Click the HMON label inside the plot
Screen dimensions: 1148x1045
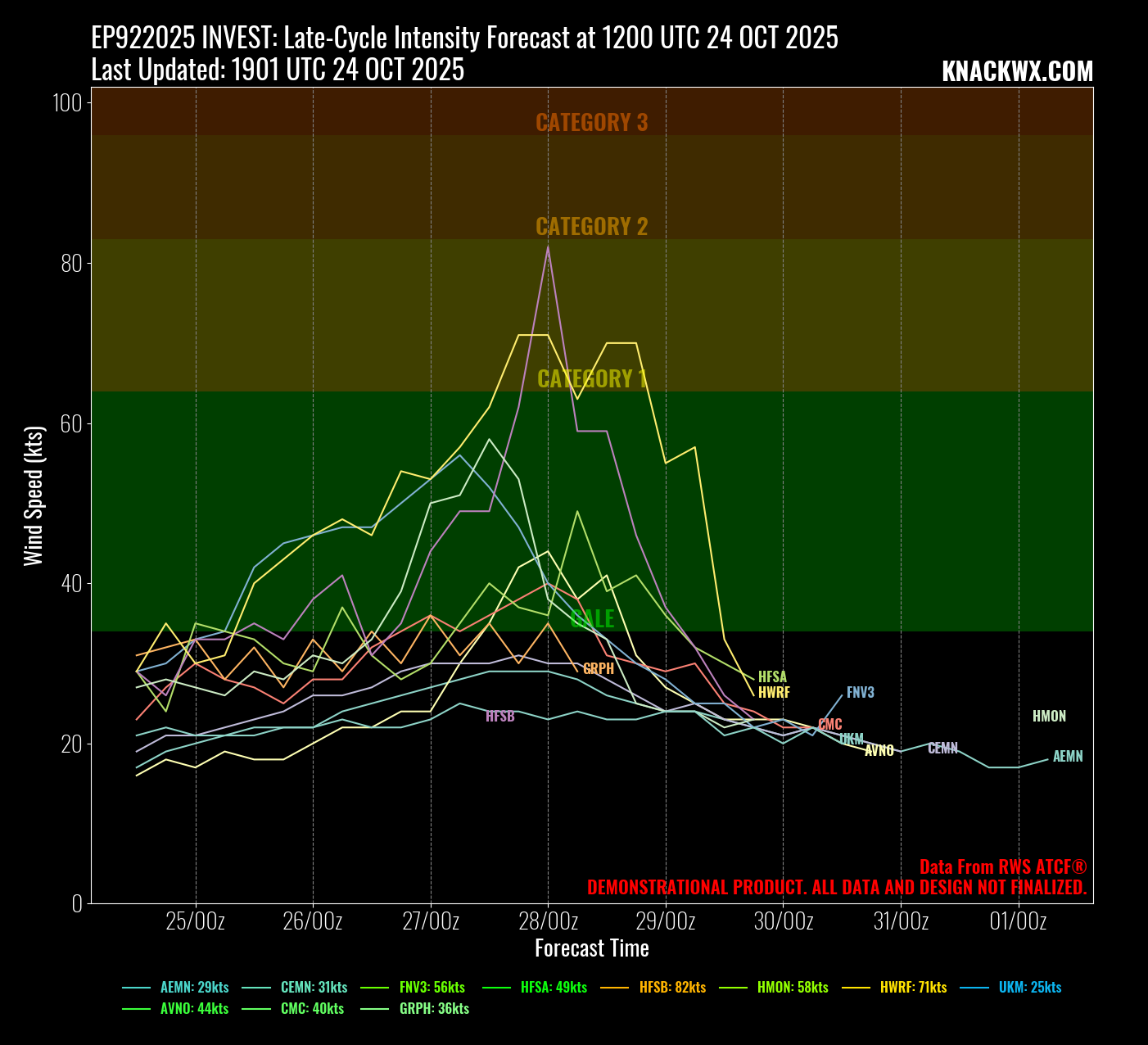click(x=1049, y=717)
